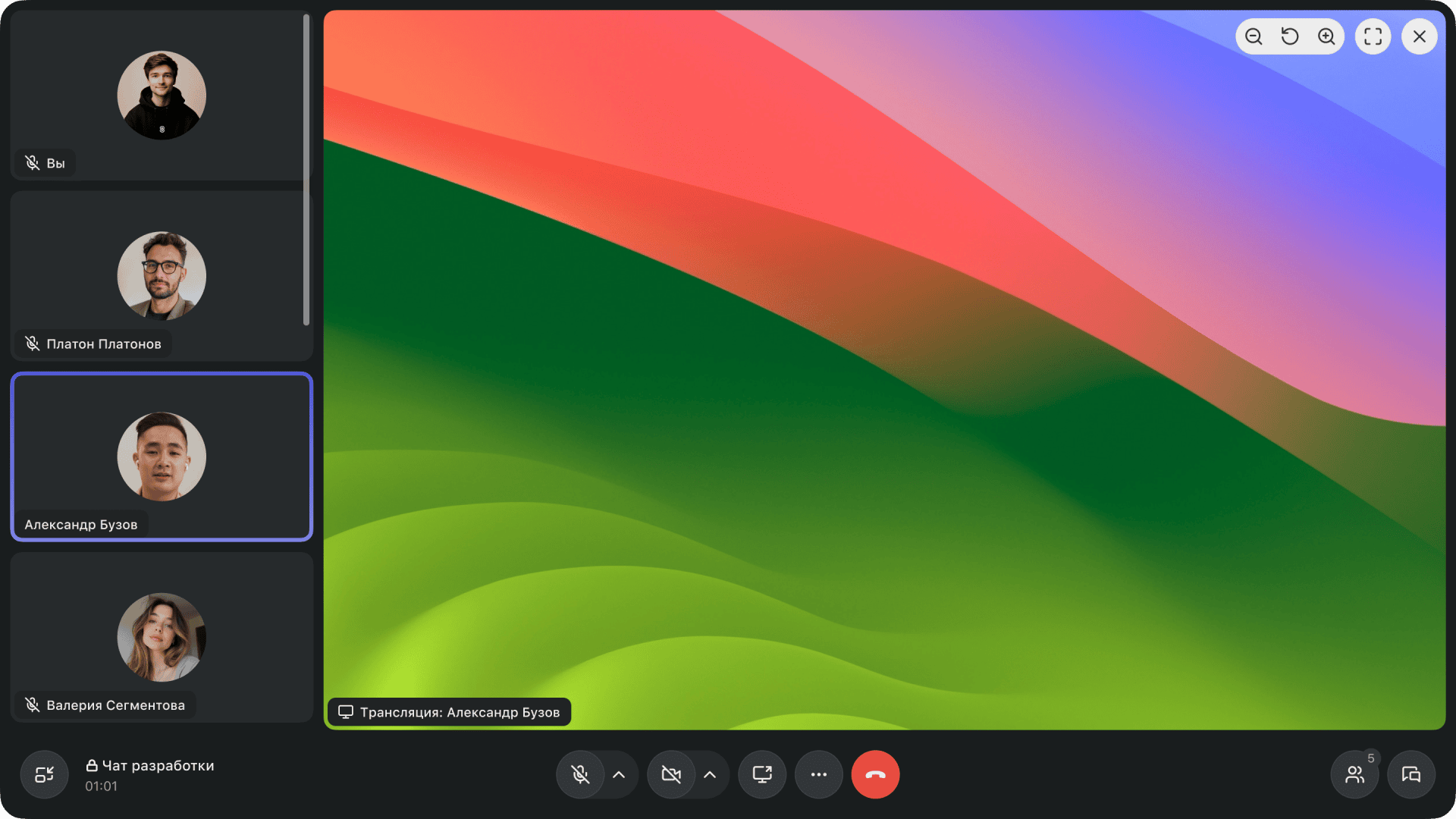1456x819 pixels.
Task: Turn on the camera
Action: (x=671, y=774)
